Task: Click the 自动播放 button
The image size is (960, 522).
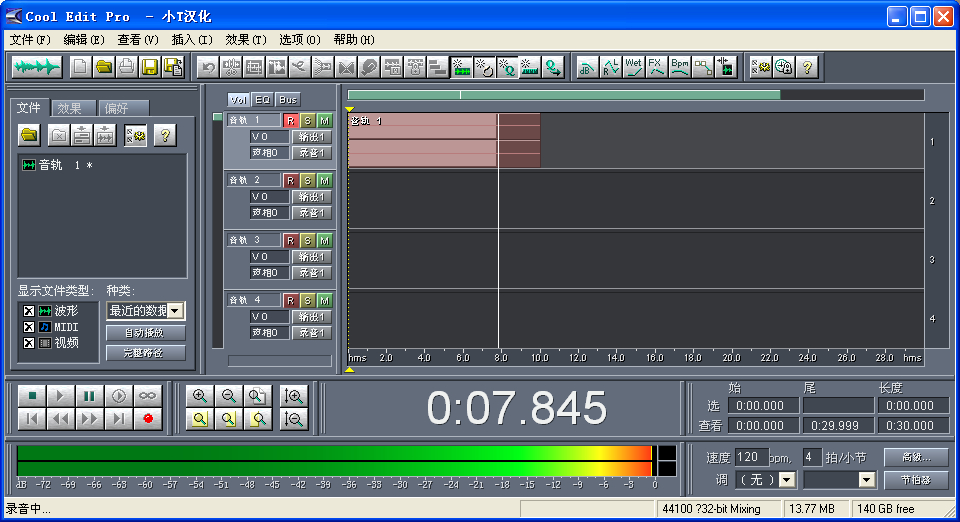Action: 145,333
